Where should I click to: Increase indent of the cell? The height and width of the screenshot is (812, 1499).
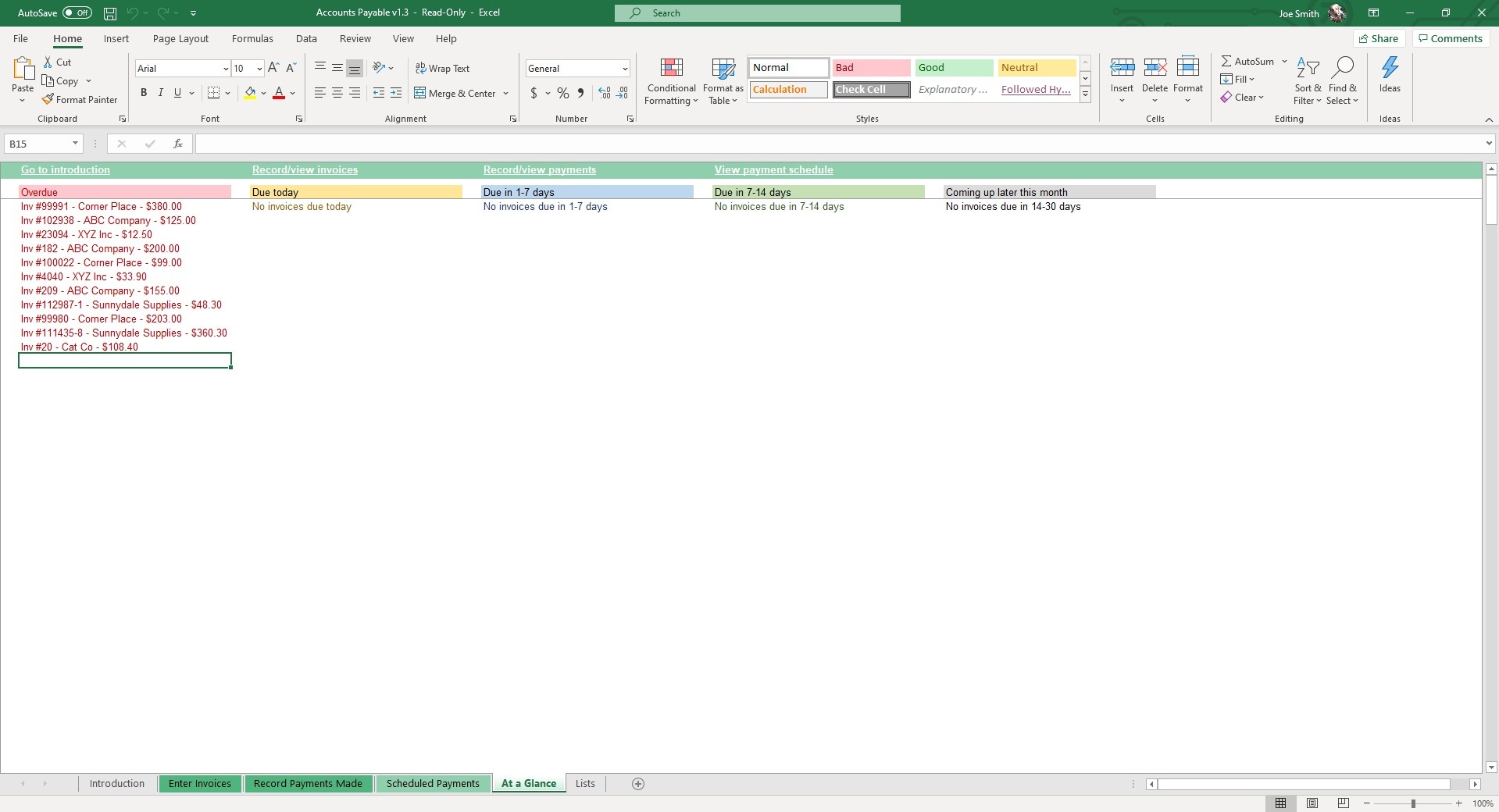coord(396,93)
